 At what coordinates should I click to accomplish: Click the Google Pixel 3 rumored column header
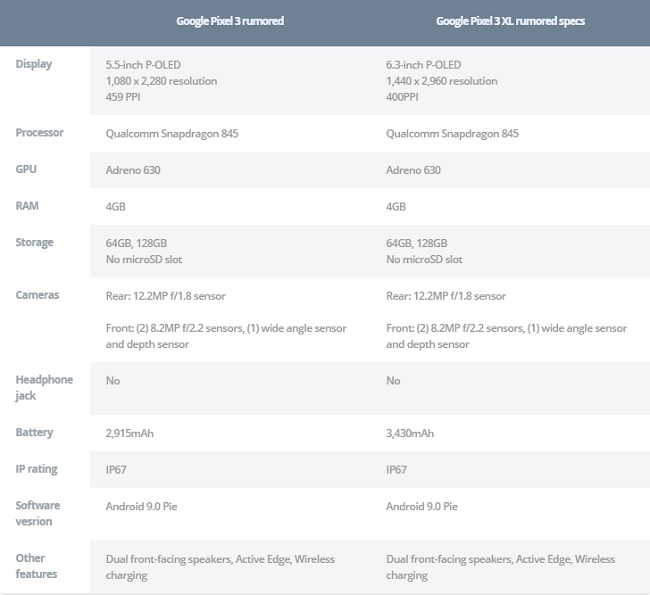(230, 21)
